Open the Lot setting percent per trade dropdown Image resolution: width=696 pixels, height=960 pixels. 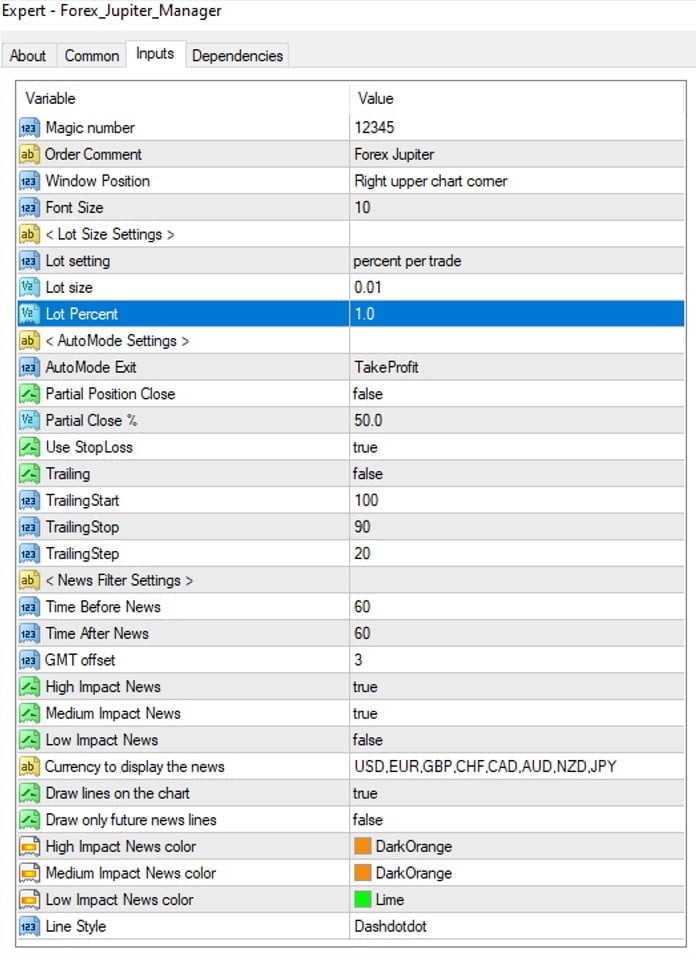406,261
